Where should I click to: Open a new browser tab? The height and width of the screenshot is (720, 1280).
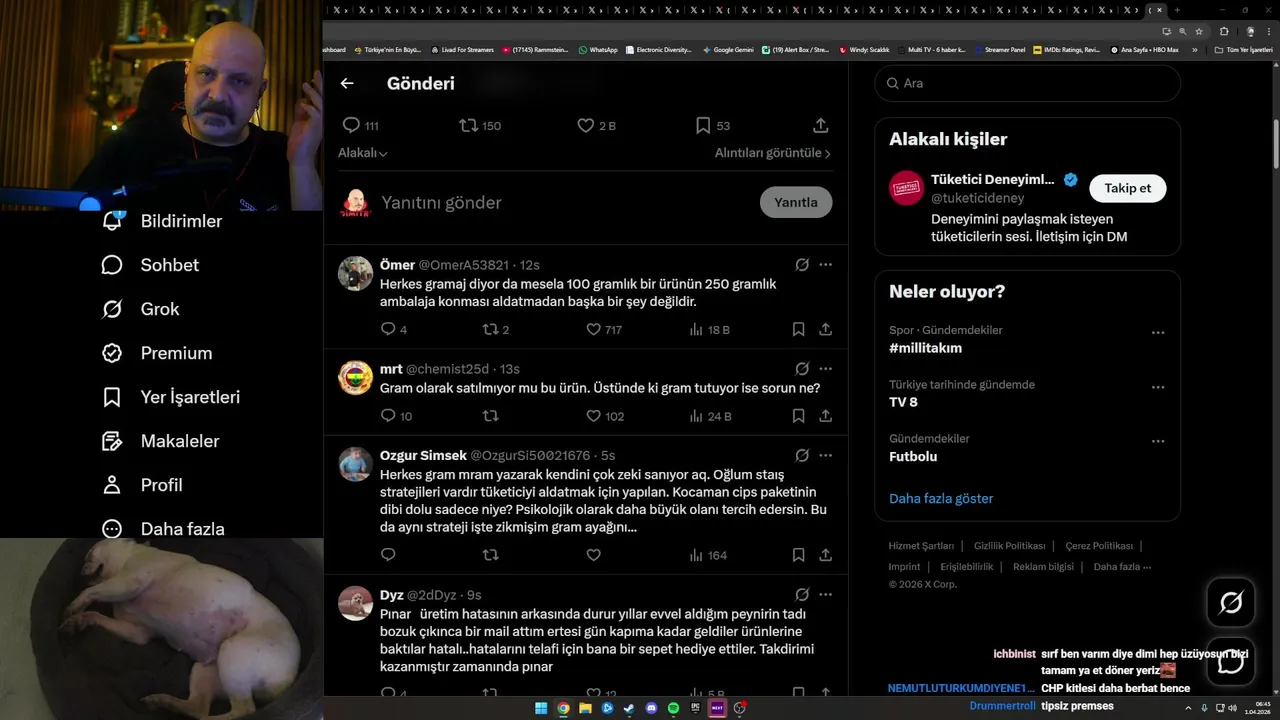pyautogui.click(x=1177, y=10)
